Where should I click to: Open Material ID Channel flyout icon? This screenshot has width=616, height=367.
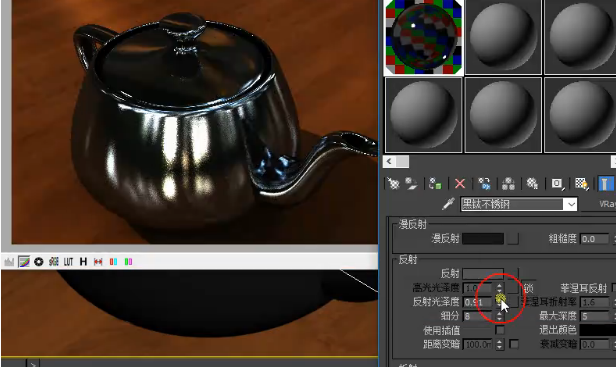tap(557, 184)
